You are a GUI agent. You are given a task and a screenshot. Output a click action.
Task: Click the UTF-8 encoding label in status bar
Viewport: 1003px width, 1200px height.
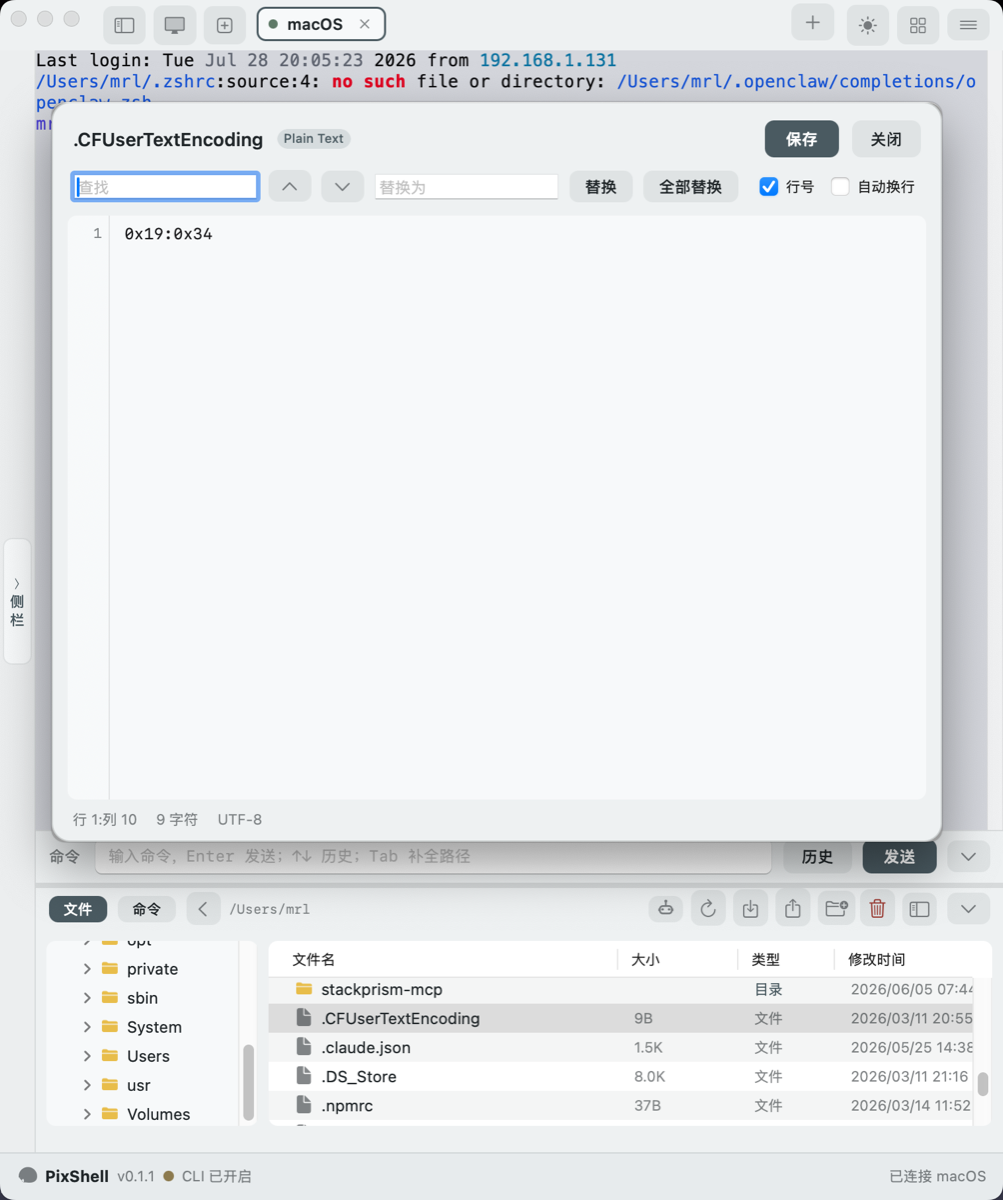(240, 819)
